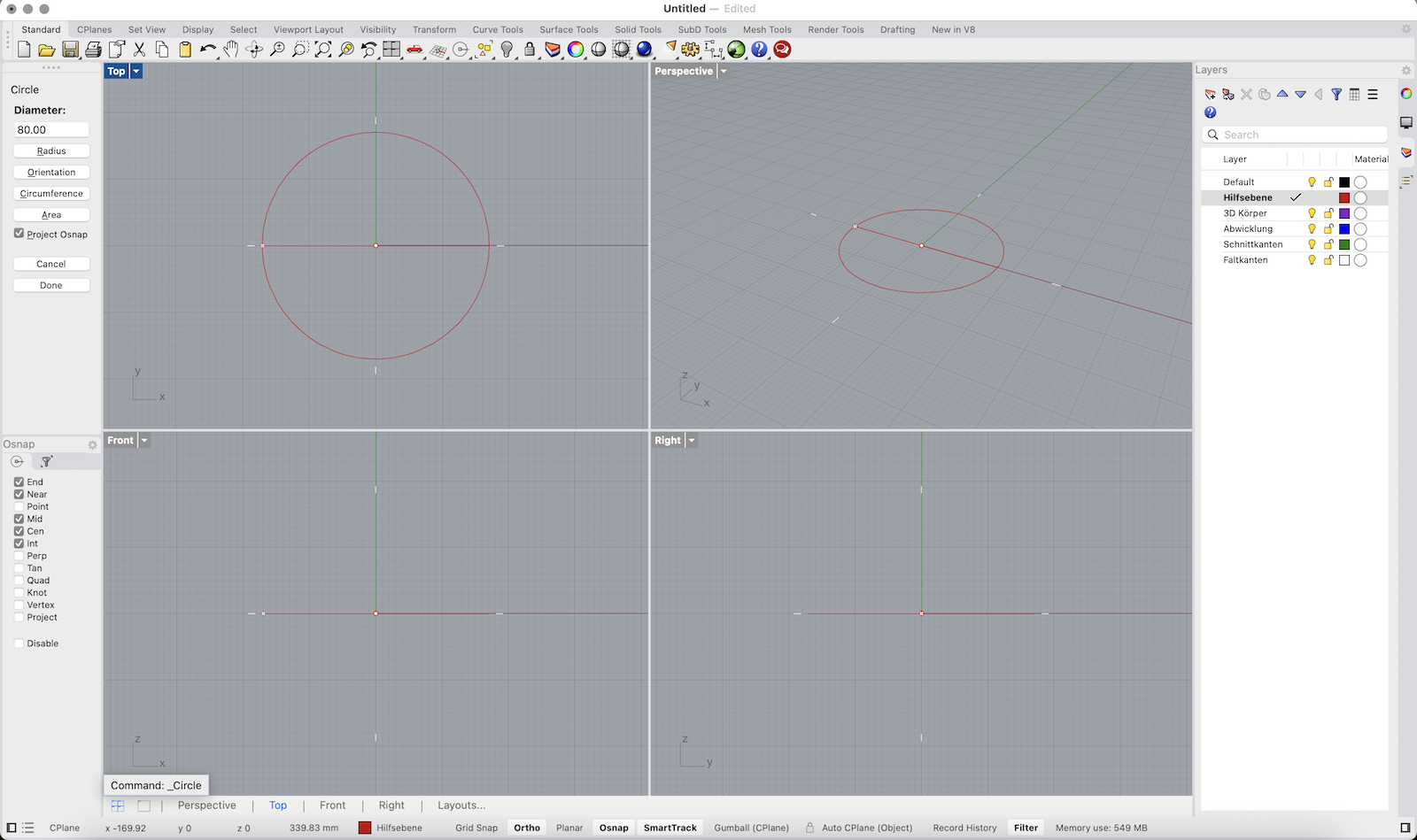This screenshot has width=1417, height=840.
Task: Click the Orientation option button
Action: click(51, 173)
